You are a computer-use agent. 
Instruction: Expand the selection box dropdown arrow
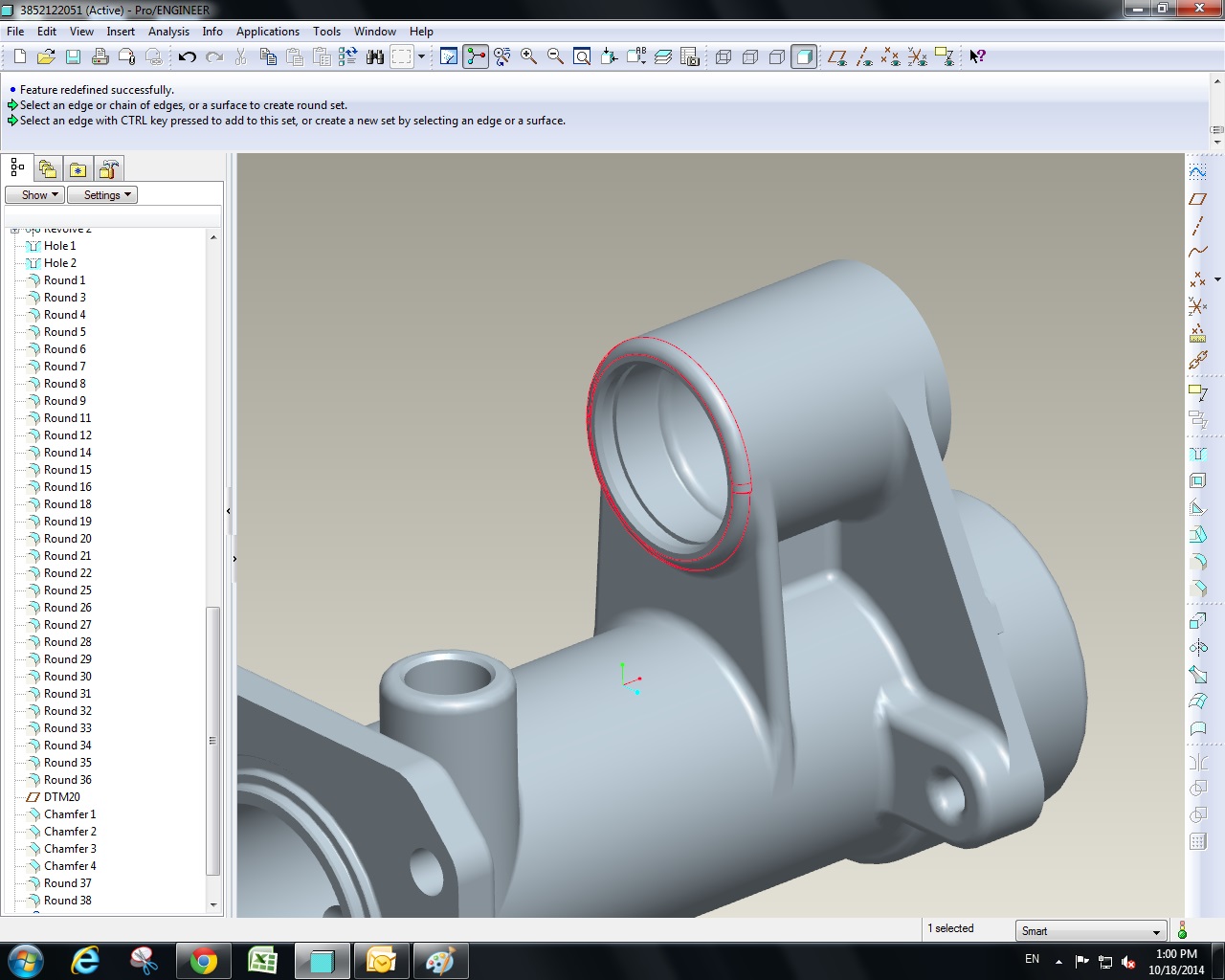[x=421, y=56]
